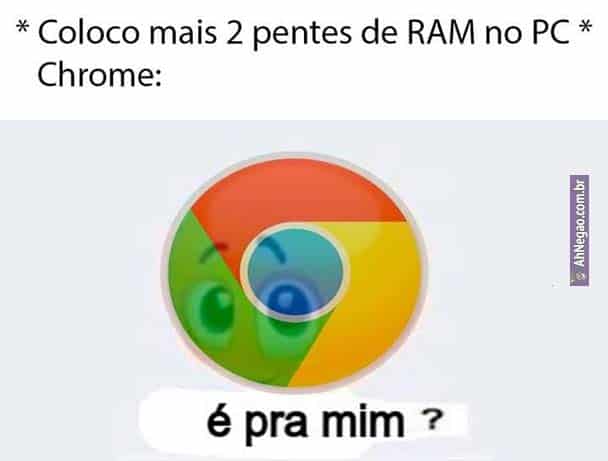Image resolution: width=608 pixels, height=461 pixels.
Task: Select the 'Chrome:' text line
Action: [x=99, y=74]
